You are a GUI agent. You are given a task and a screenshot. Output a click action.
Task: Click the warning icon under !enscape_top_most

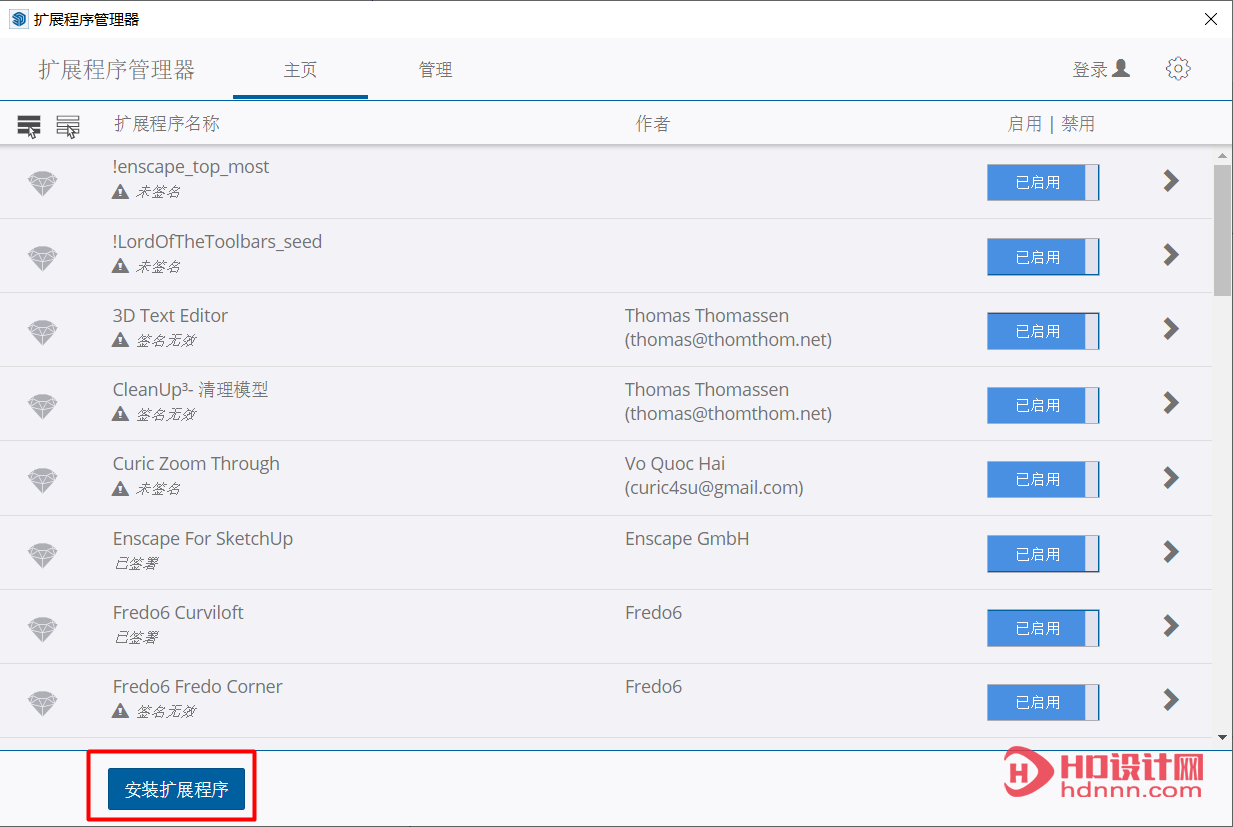click(x=120, y=191)
